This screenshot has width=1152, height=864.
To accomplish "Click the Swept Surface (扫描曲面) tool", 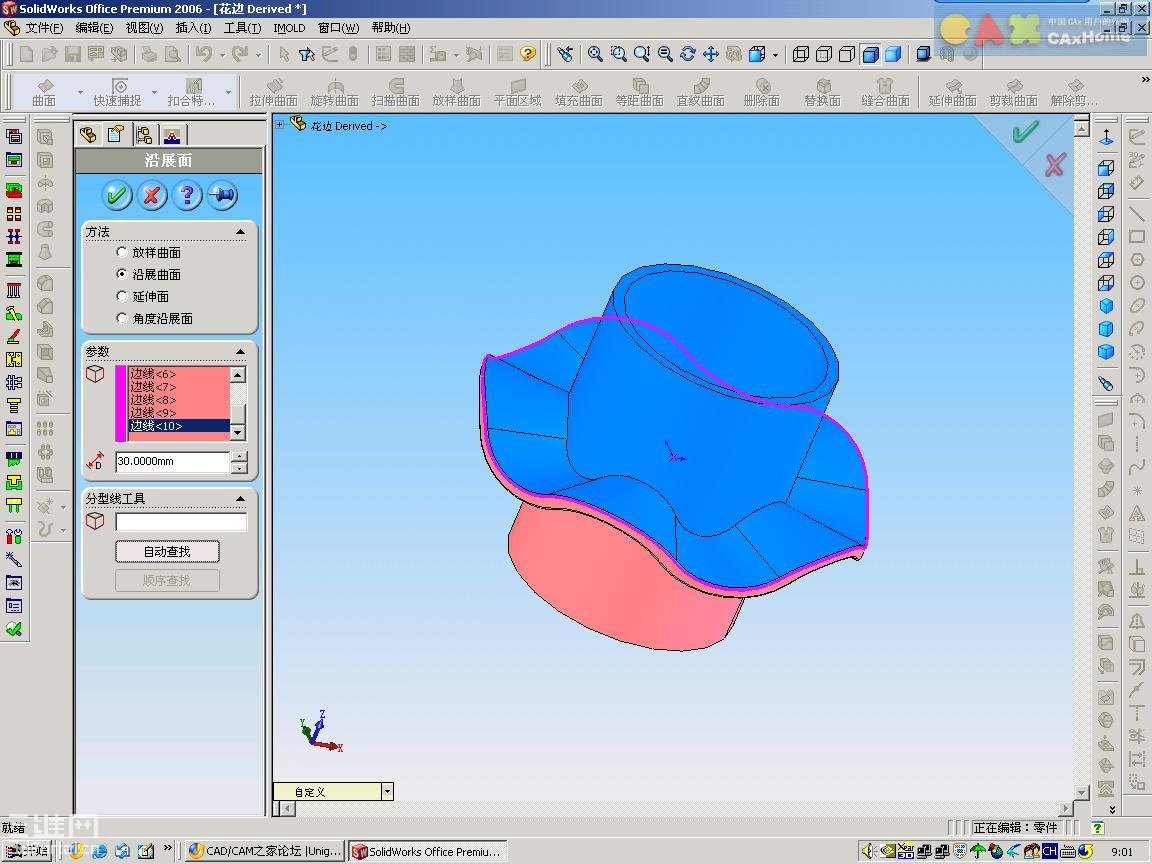I will click(395, 93).
